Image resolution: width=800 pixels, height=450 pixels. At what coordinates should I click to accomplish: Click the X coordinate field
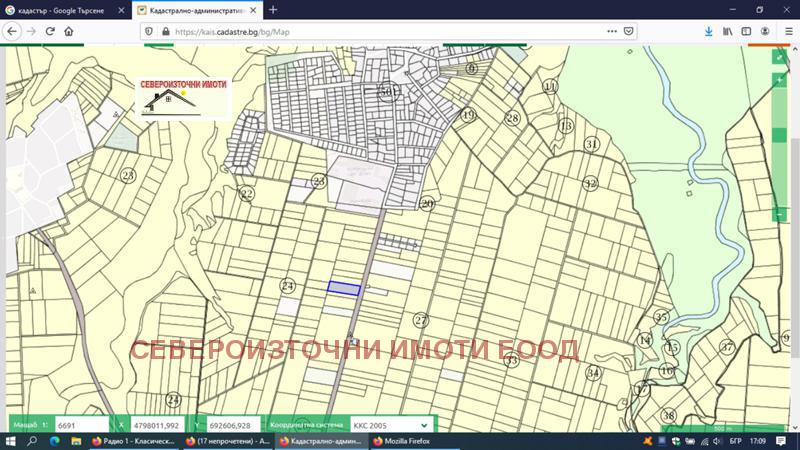(155, 425)
